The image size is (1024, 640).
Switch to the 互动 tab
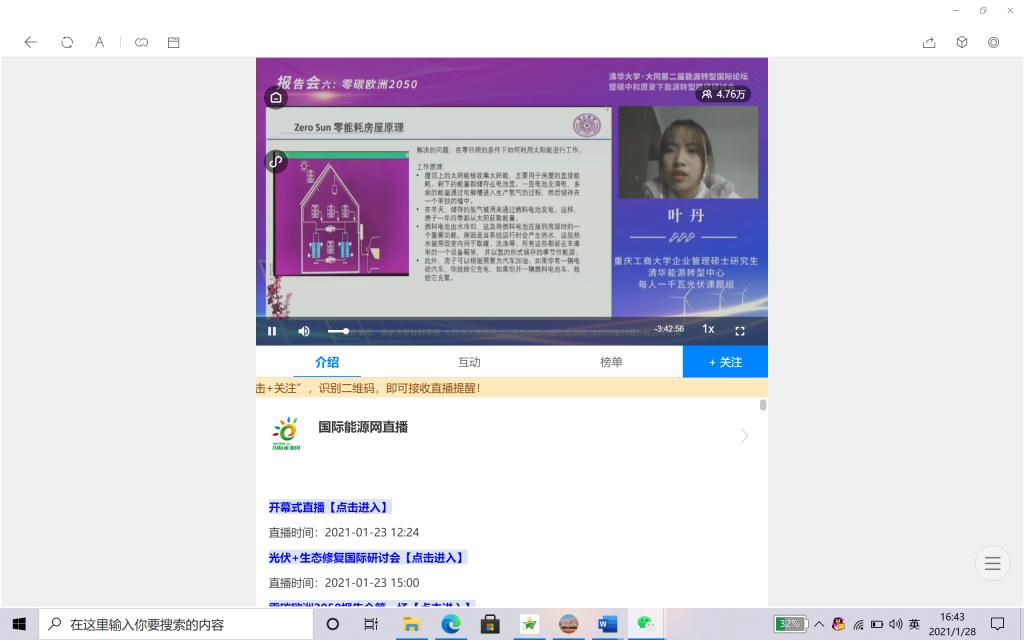click(x=469, y=362)
